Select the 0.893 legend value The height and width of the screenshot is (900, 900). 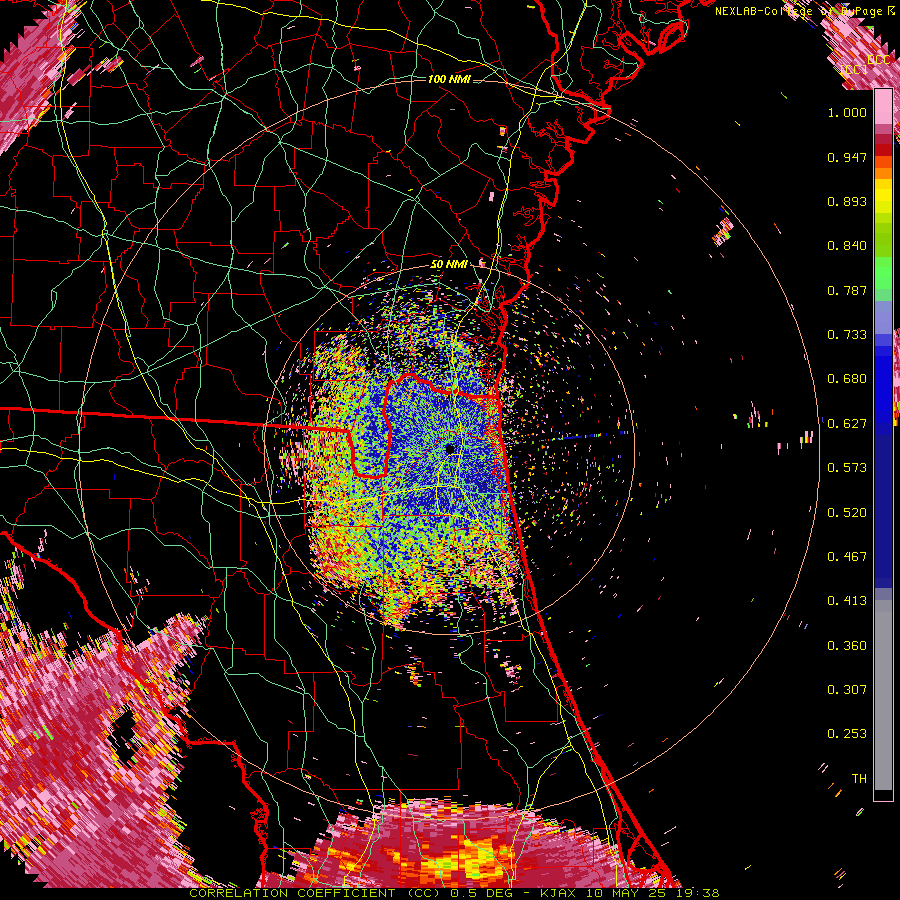pyautogui.click(x=847, y=201)
